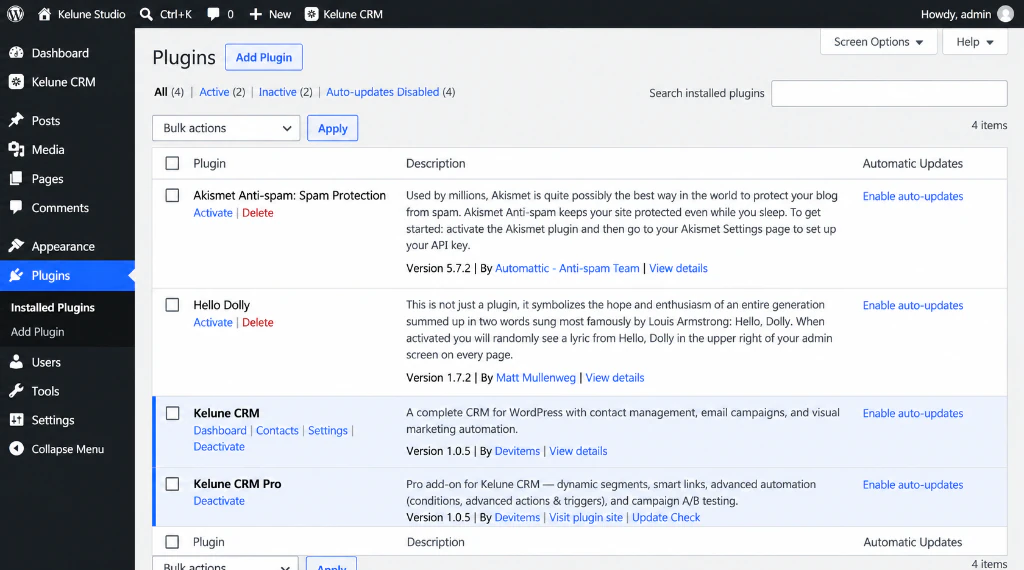Click the Plugins plug icon
The height and width of the screenshot is (570, 1024).
click(x=16, y=276)
